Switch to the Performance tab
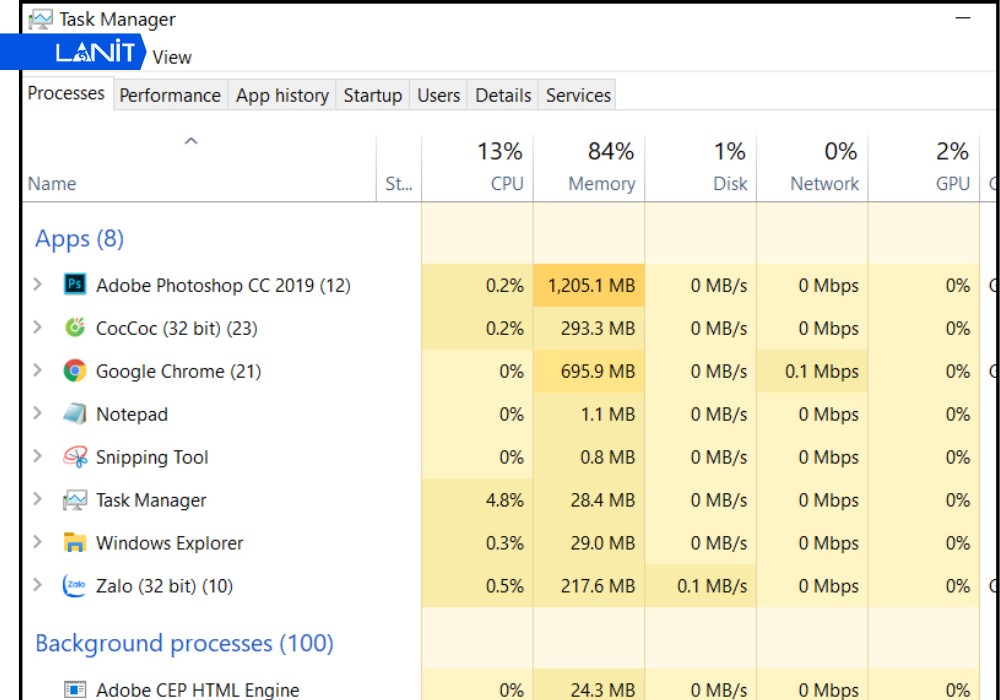This screenshot has height=700, width=1000. [170, 95]
